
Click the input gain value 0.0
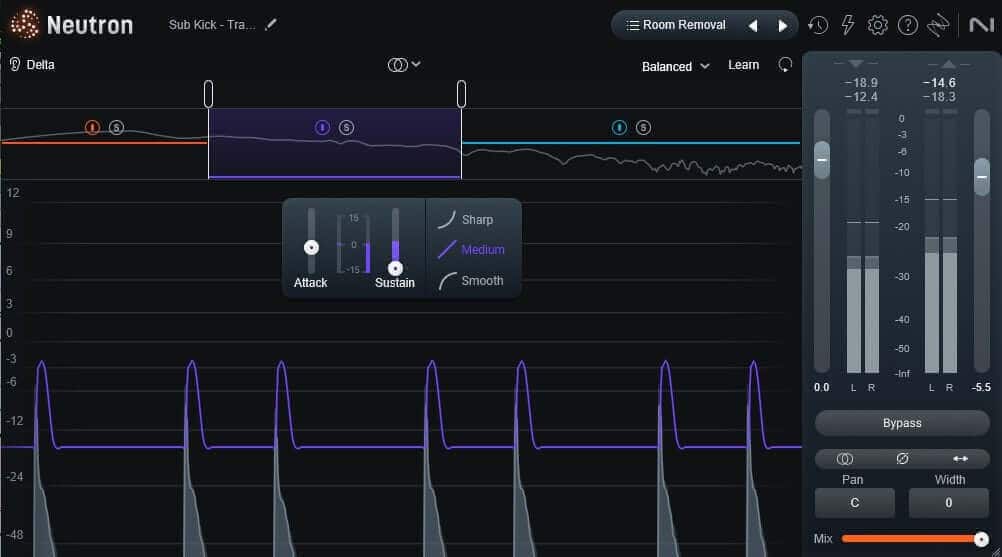pyautogui.click(x=822, y=387)
